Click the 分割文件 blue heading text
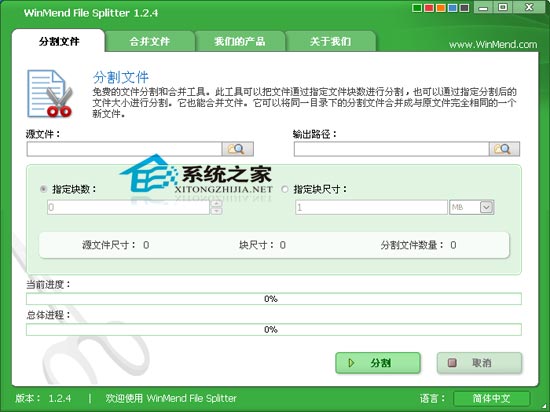The height and width of the screenshot is (412, 550). click(121, 77)
